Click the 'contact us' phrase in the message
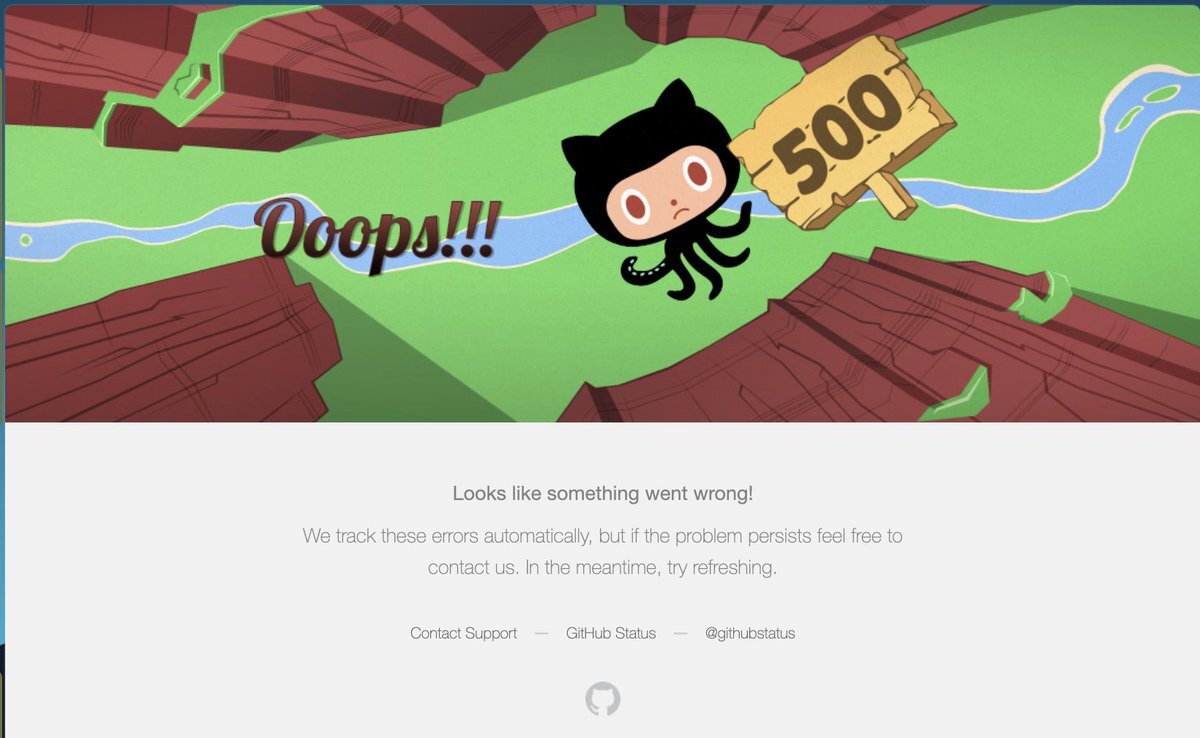The image size is (1200, 738). (x=472, y=567)
